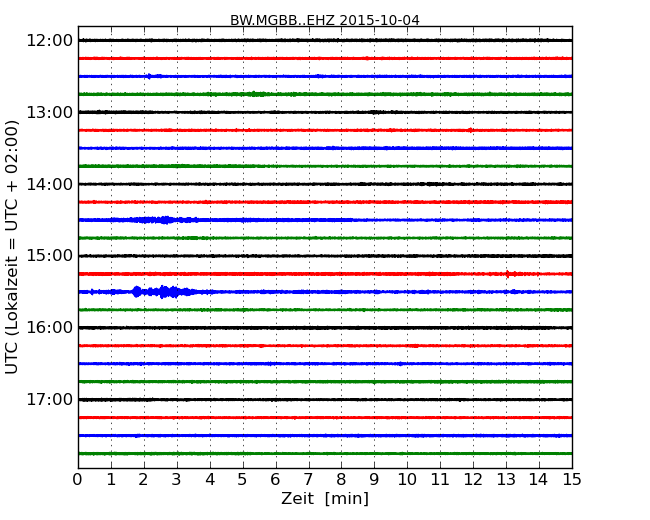This screenshot has height=520, width=650.
Task: Select the 13:00 y-axis tick label
Action: point(49,112)
